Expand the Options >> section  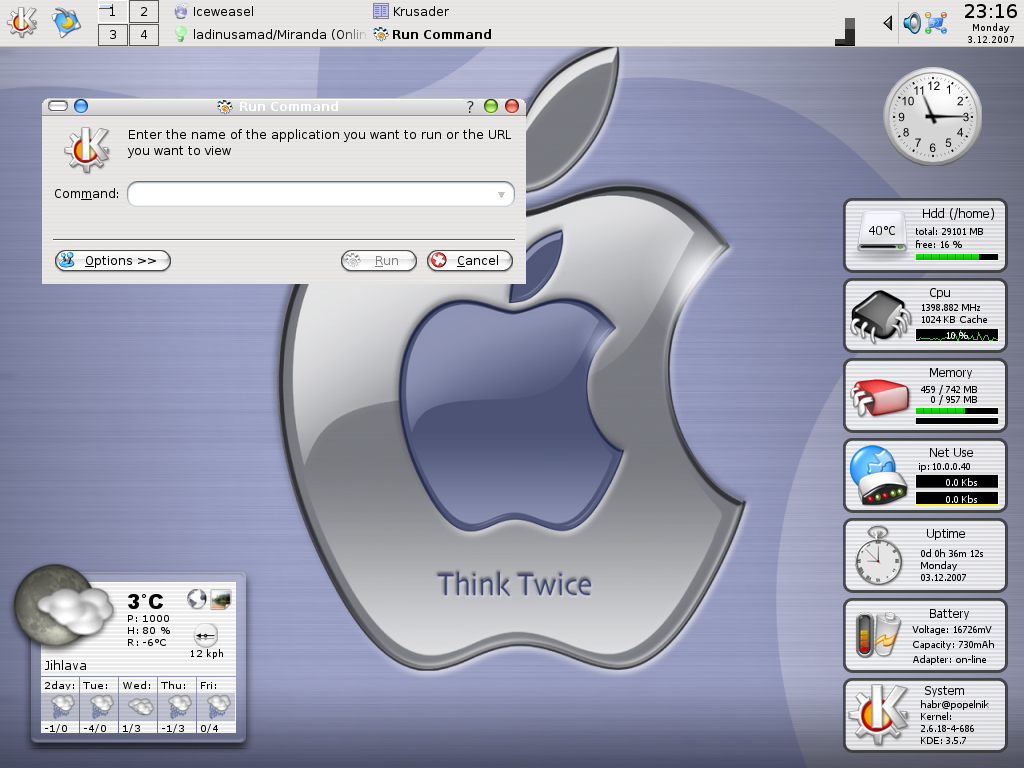113,261
